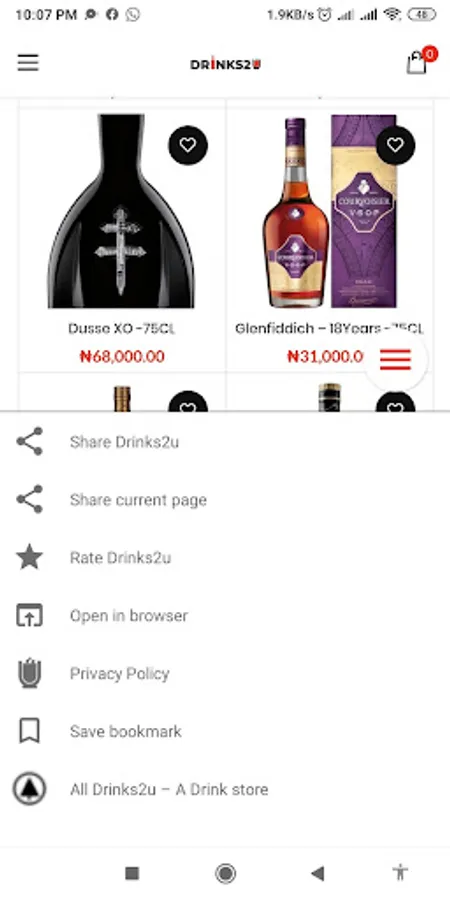
Task: Tap Android back navigation triangle
Action: click(x=317, y=874)
